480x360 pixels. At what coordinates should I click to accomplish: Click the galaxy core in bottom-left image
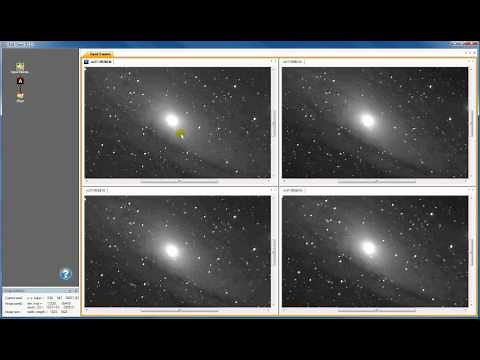point(171,250)
